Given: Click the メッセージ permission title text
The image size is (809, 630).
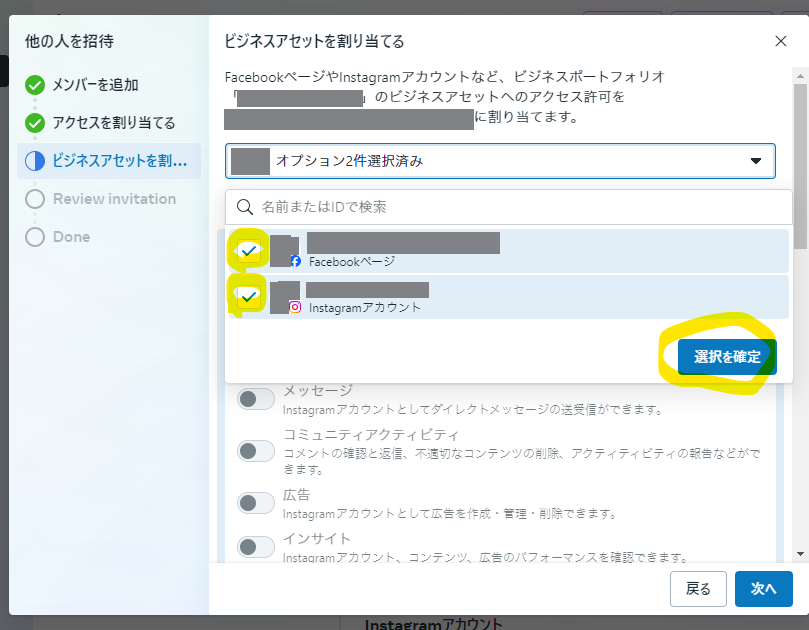Looking at the screenshot, I should (x=318, y=390).
